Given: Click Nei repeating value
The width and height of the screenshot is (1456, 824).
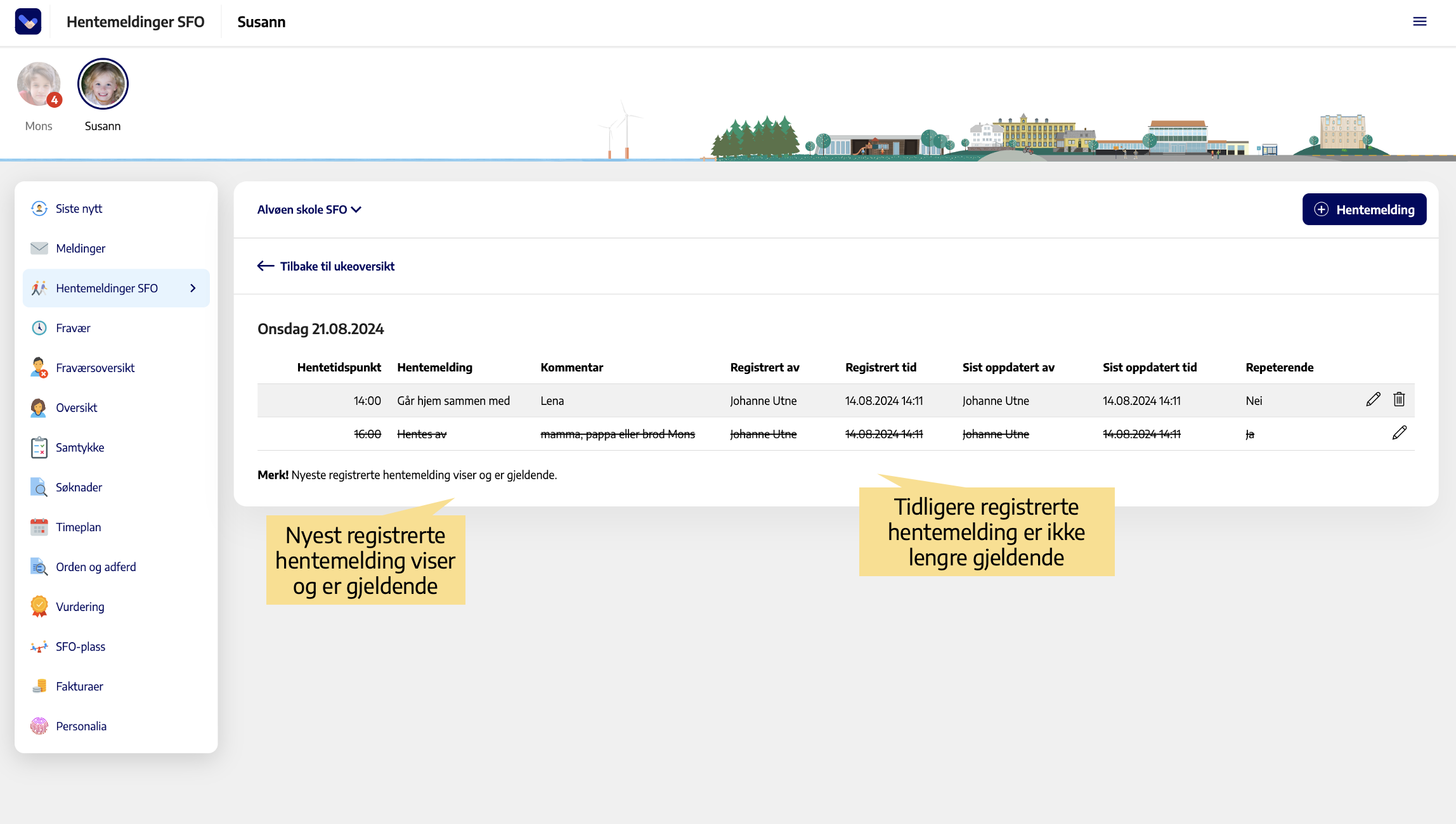Looking at the screenshot, I should coord(1254,401).
